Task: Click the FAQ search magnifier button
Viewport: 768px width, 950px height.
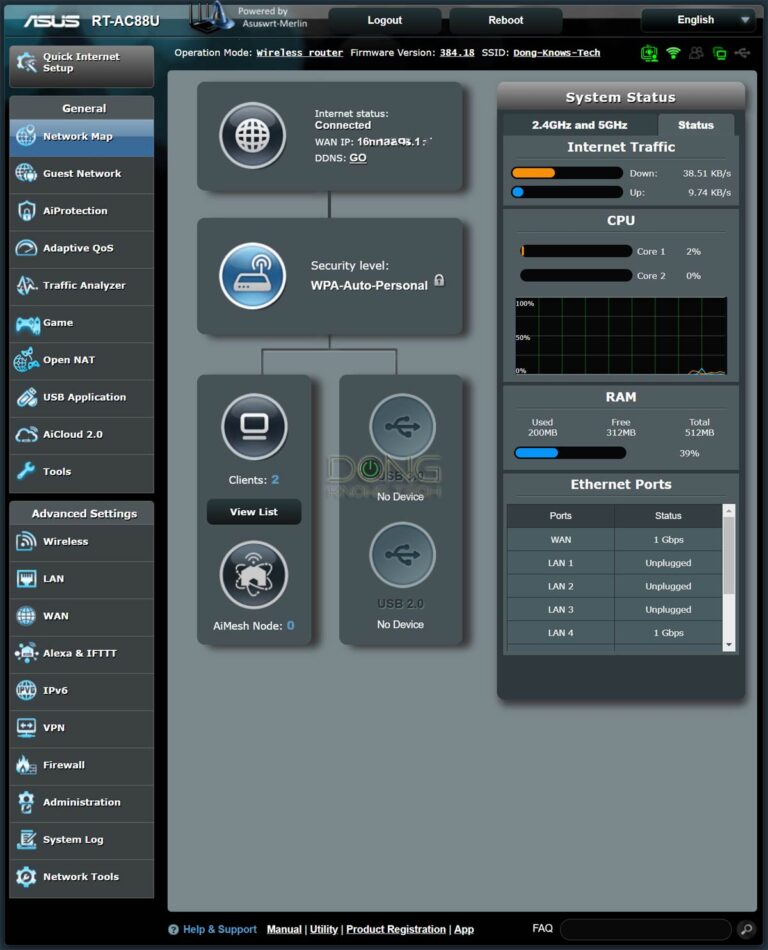Action: click(746, 929)
